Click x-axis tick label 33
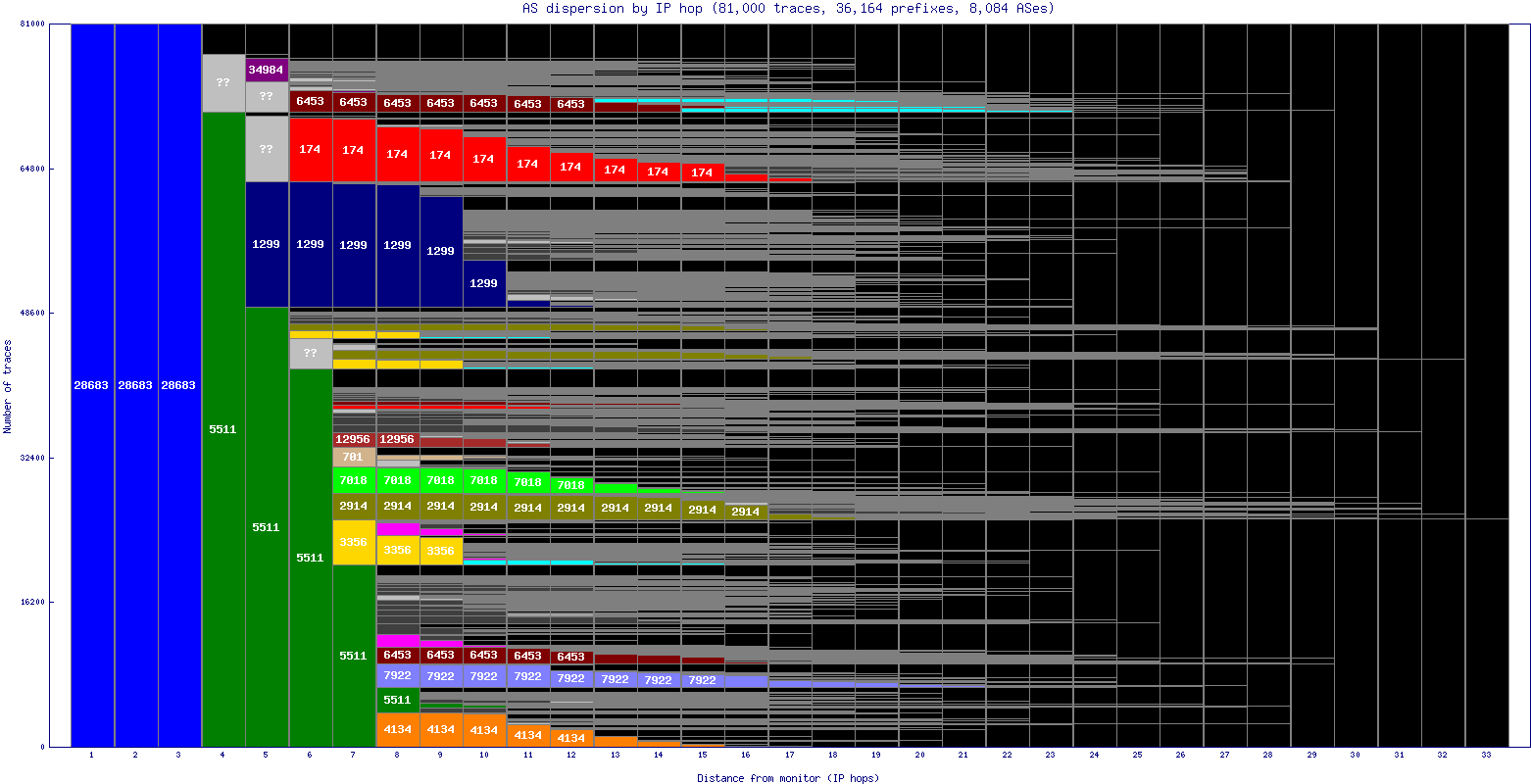The height and width of the screenshot is (784, 1531). point(1486,756)
